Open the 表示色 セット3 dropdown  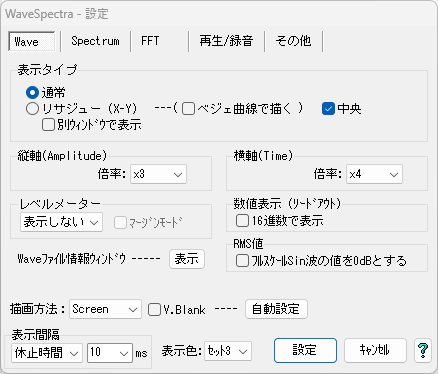(x=228, y=351)
